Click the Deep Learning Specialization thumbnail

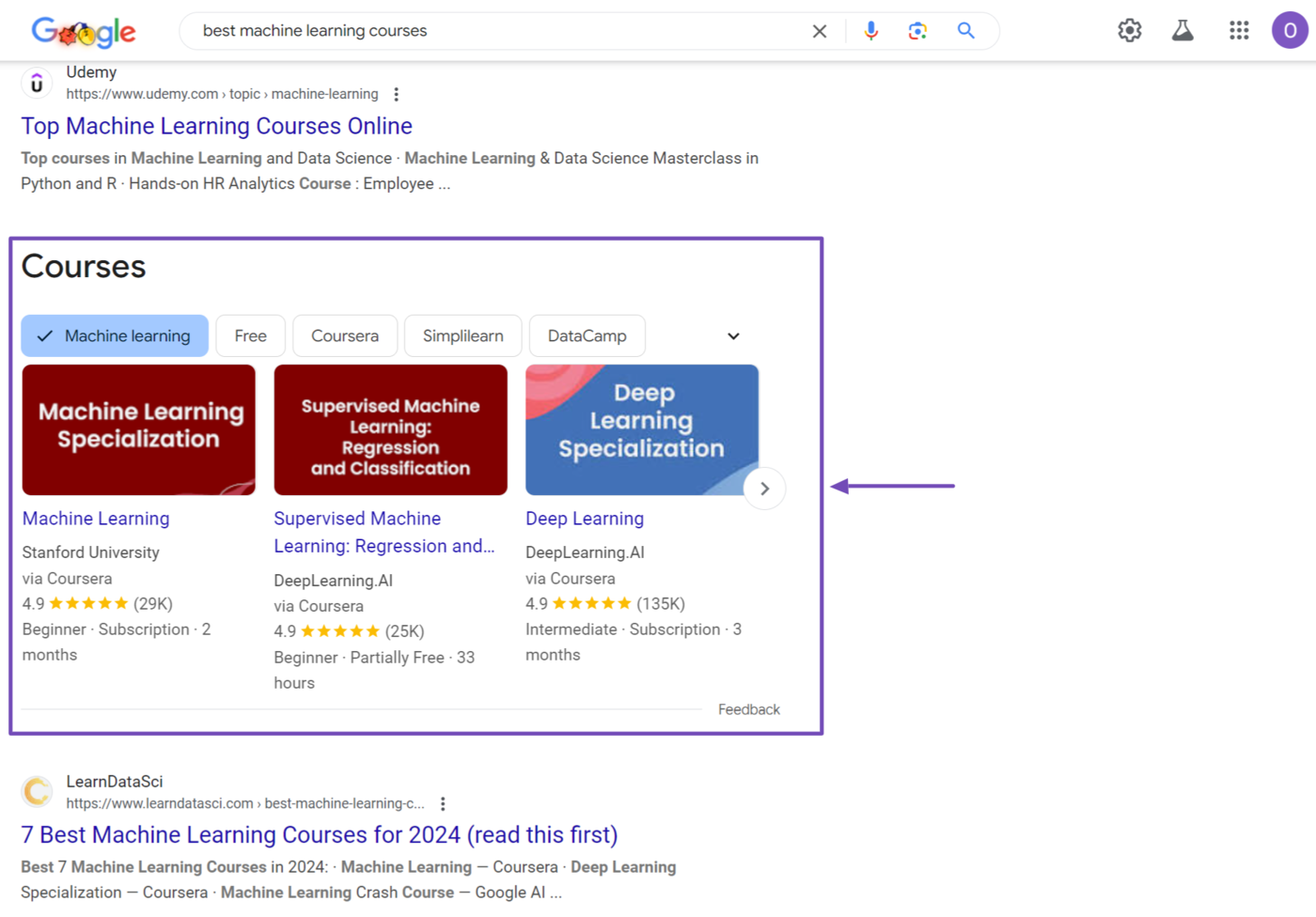(x=642, y=429)
